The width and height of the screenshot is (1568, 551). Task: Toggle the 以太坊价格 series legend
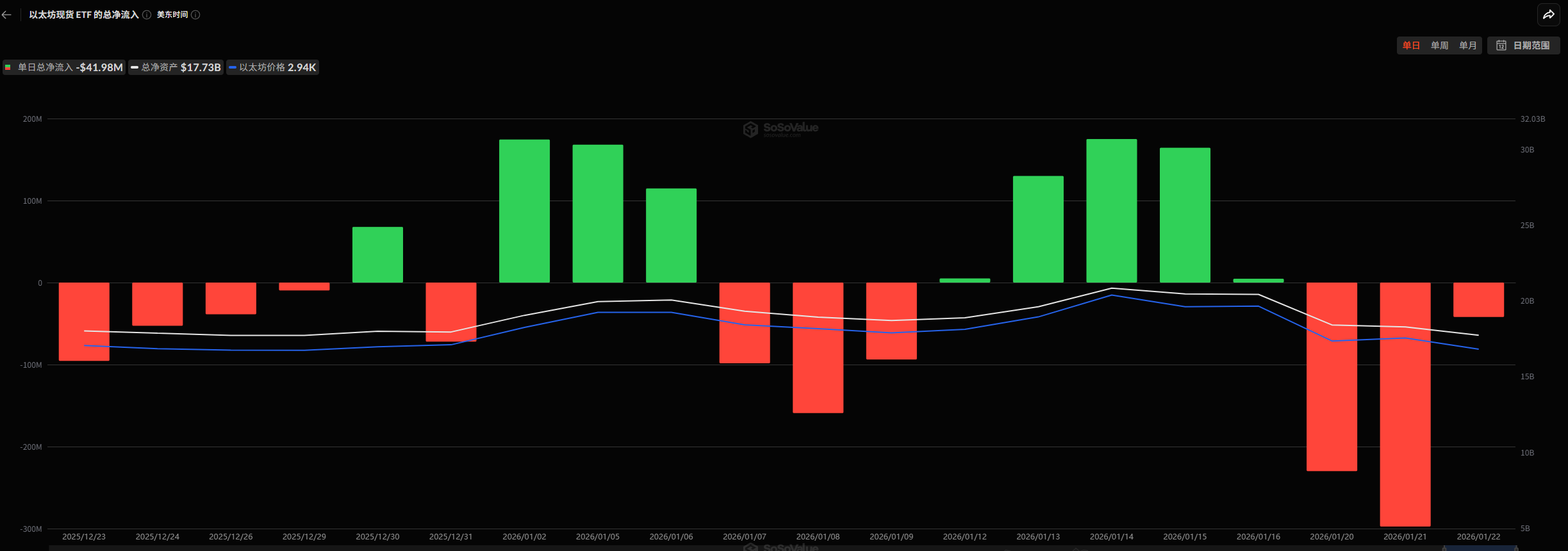click(273, 67)
